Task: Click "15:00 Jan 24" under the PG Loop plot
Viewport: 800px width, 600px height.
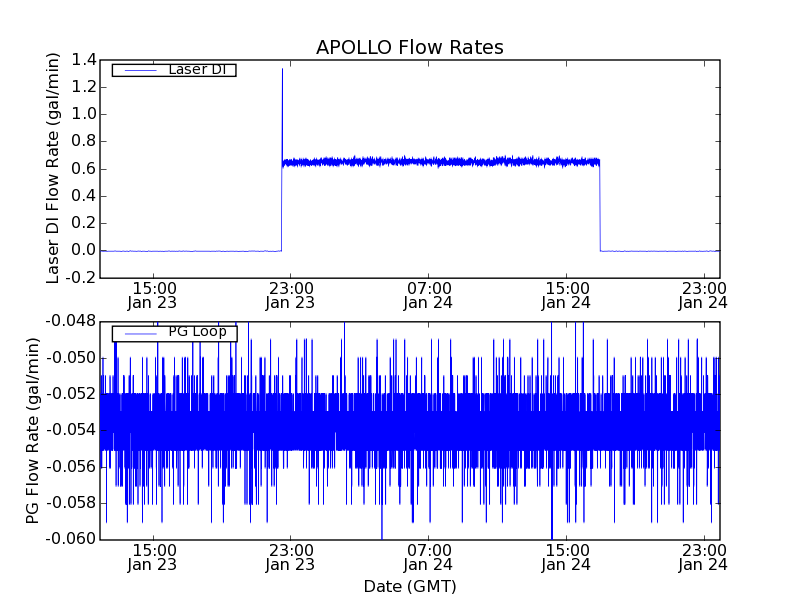Action: point(566,558)
